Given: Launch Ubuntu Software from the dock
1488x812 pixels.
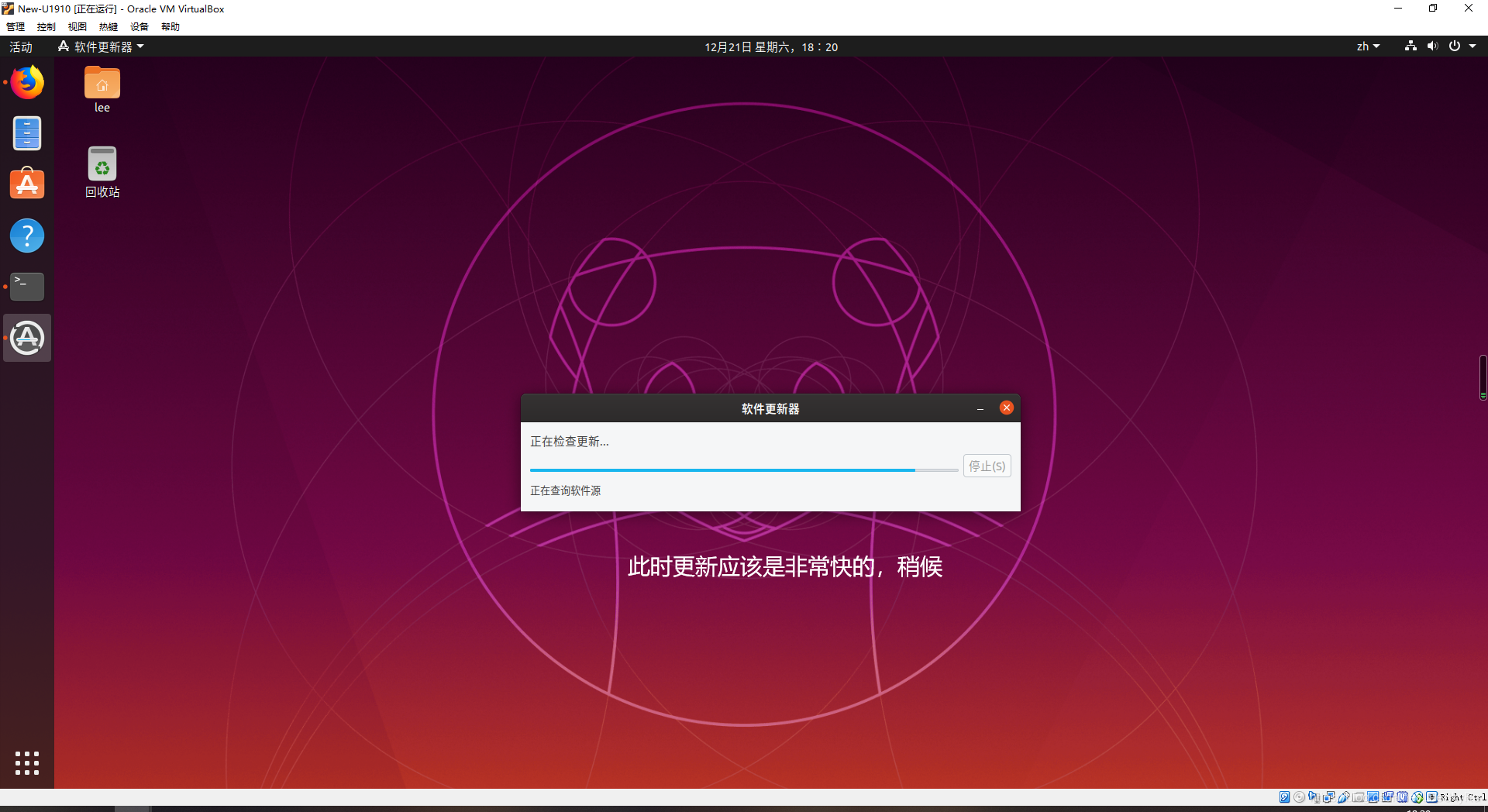Looking at the screenshot, I should pyautogui.click(x=26, y=184).
